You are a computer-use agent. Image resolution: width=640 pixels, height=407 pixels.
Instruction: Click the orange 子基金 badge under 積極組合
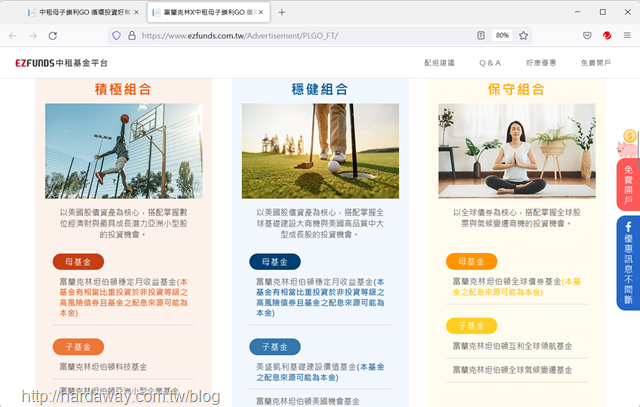(78, 347)
